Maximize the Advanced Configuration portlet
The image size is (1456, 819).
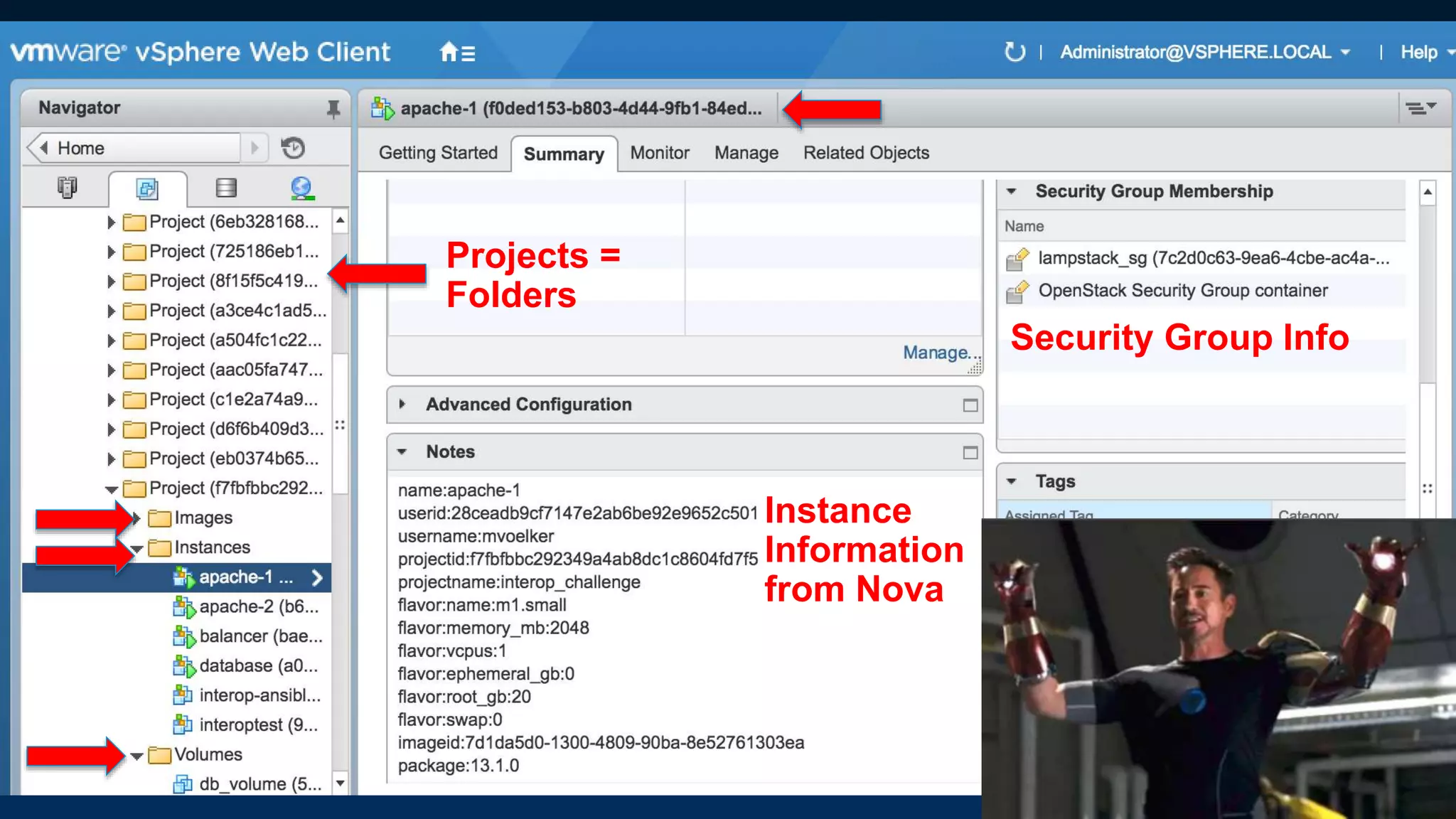970,405
